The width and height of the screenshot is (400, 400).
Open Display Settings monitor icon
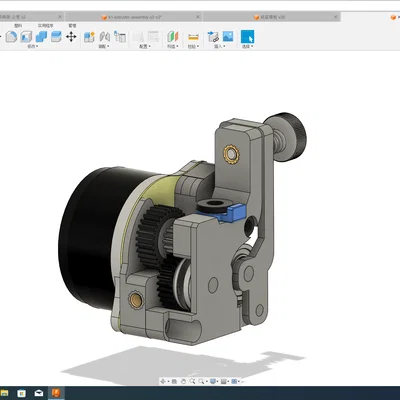point(213,381)
